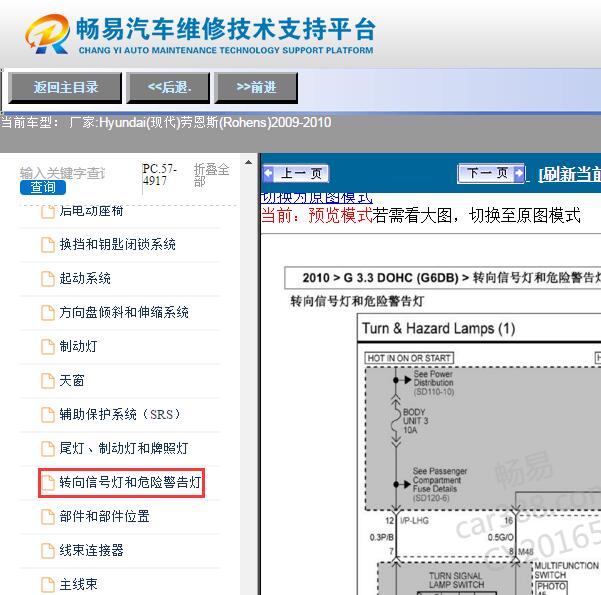Focus the keyword search input field

[62, 173]
